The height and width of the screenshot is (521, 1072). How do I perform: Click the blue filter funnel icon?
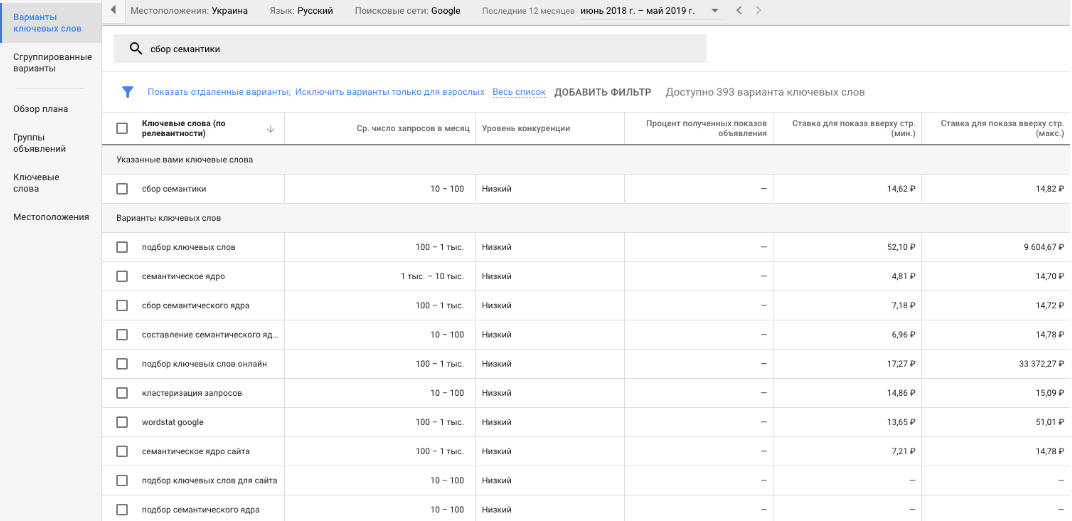pyautogui.click(x=127, y=92)
